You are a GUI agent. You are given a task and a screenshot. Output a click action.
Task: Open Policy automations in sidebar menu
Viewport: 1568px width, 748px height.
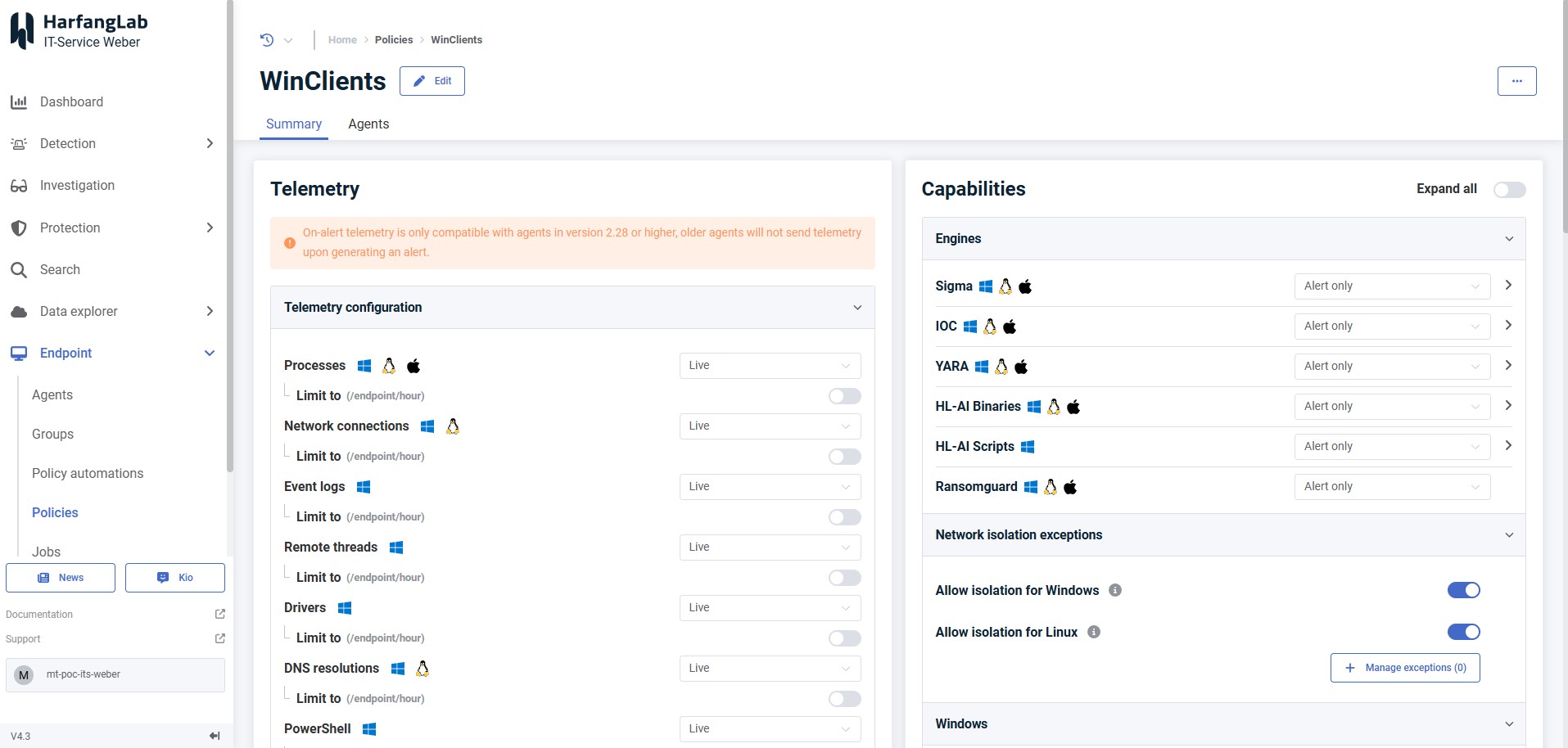88,473
